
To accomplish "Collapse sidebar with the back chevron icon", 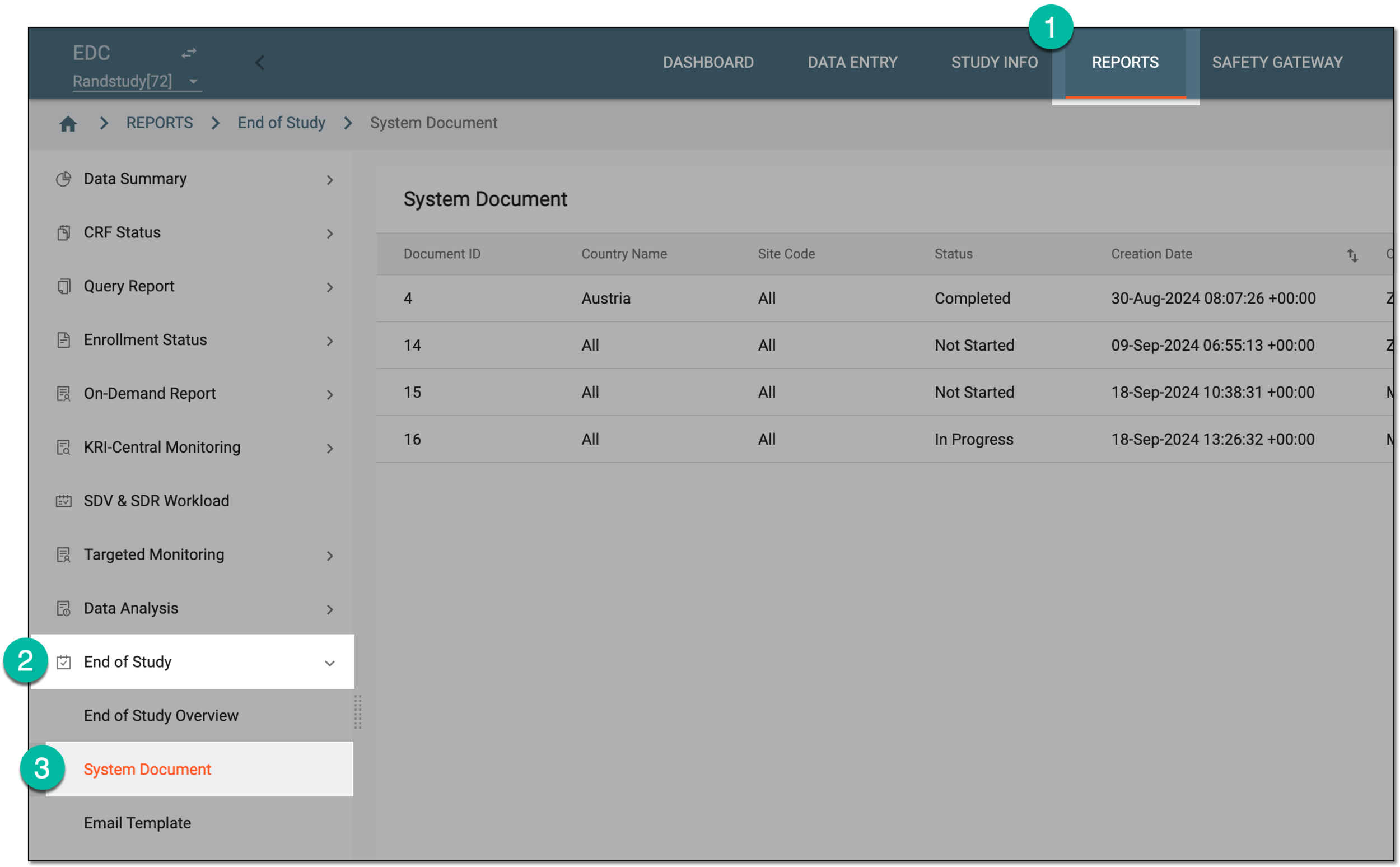I will tap(260, 63).
